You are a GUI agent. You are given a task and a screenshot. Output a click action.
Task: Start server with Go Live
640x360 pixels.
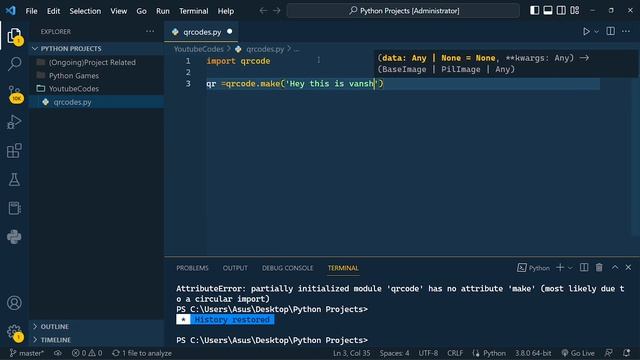(578, 353)
